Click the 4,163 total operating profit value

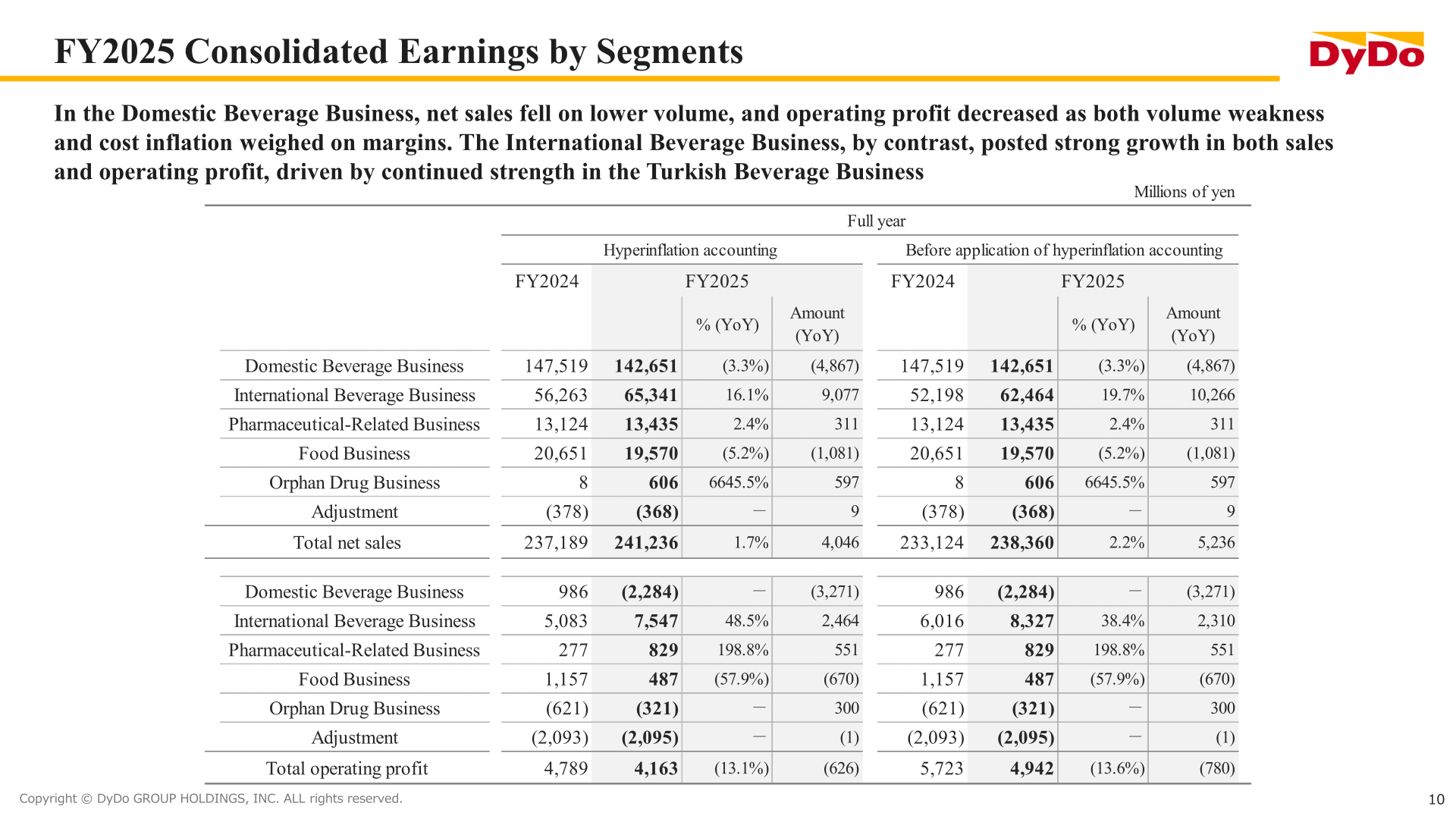[656, 769]
